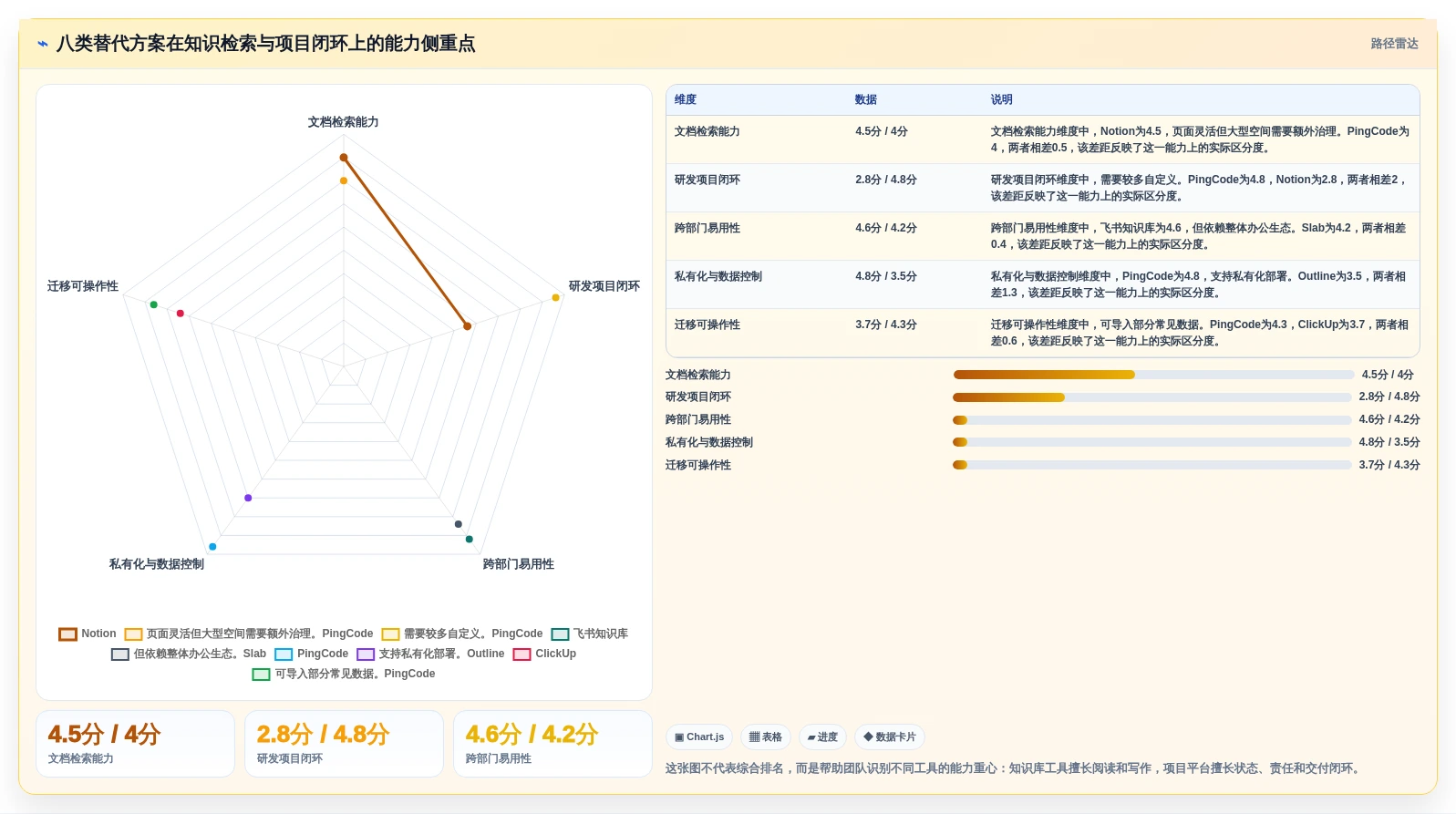Click the 迁移可操作性 radar axis label
1456x814 pixels.
click(83, 286)
